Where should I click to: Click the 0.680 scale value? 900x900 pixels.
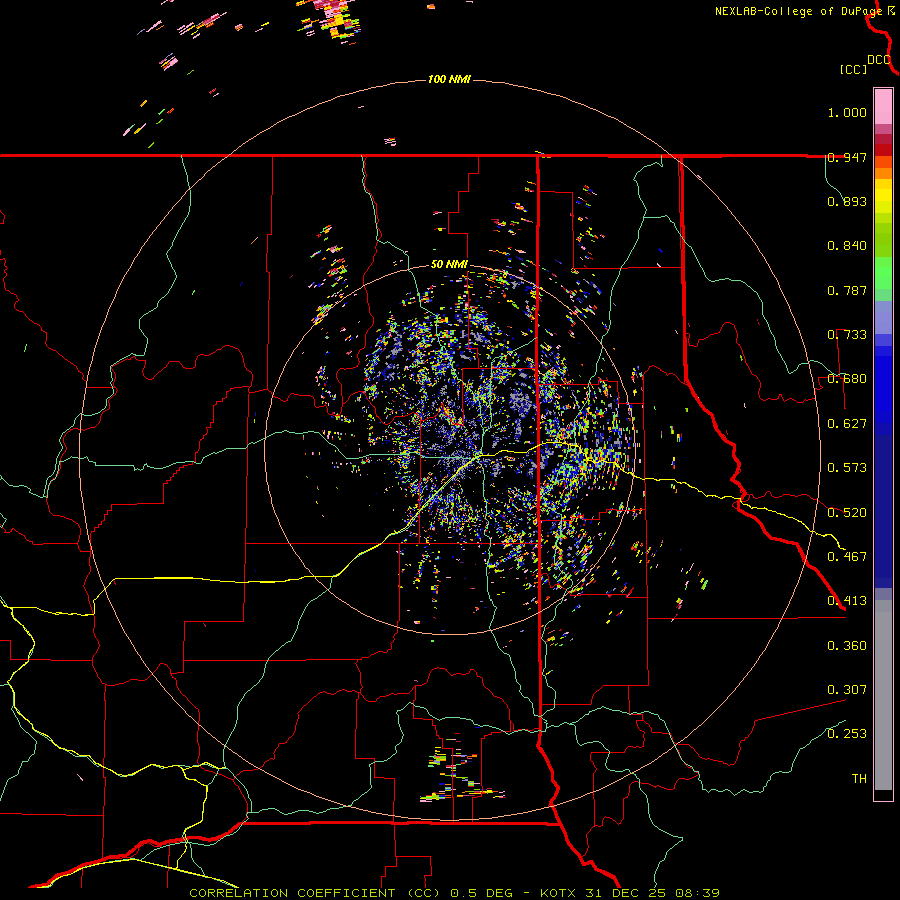click(847, 379)
